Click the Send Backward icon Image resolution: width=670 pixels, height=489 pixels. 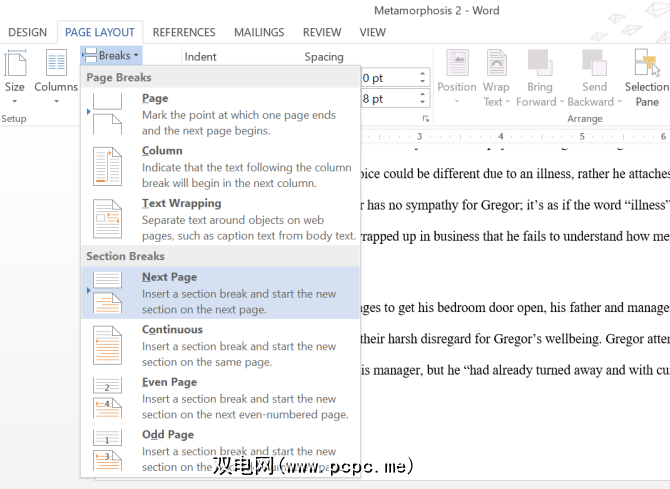pyautogui.click(x=594, y=66)
